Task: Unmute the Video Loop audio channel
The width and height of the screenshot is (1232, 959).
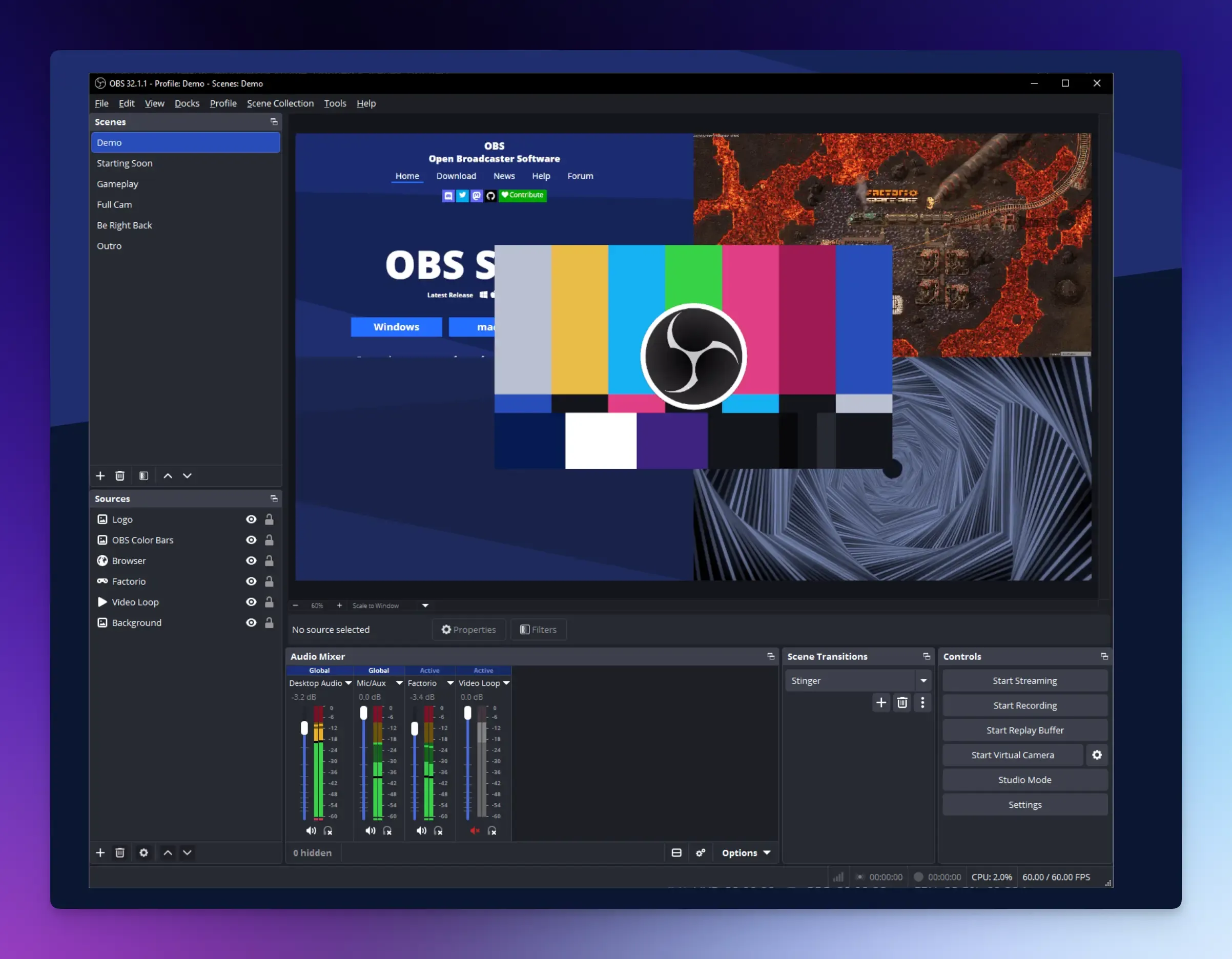Action: click(x=475, y=830)
